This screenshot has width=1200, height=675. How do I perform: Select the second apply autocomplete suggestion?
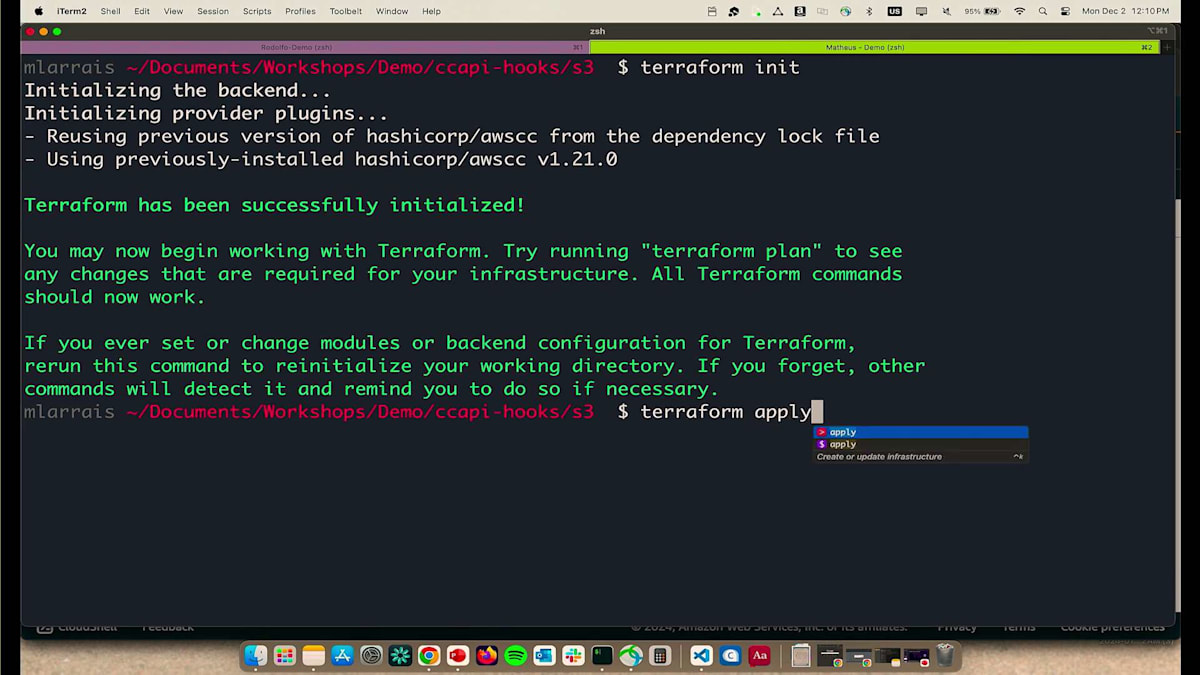click(x=920, y=444)
